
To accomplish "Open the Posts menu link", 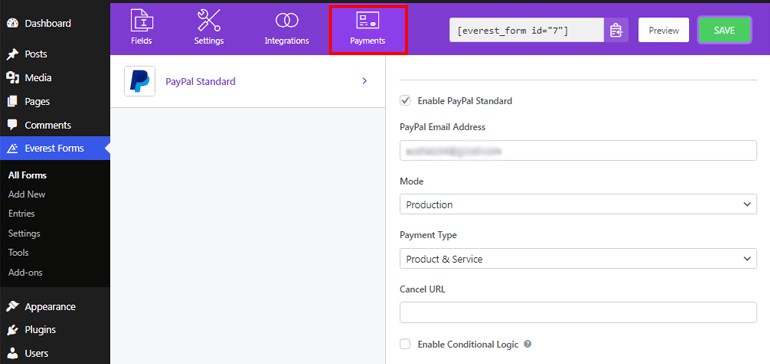I will (36, 54).
